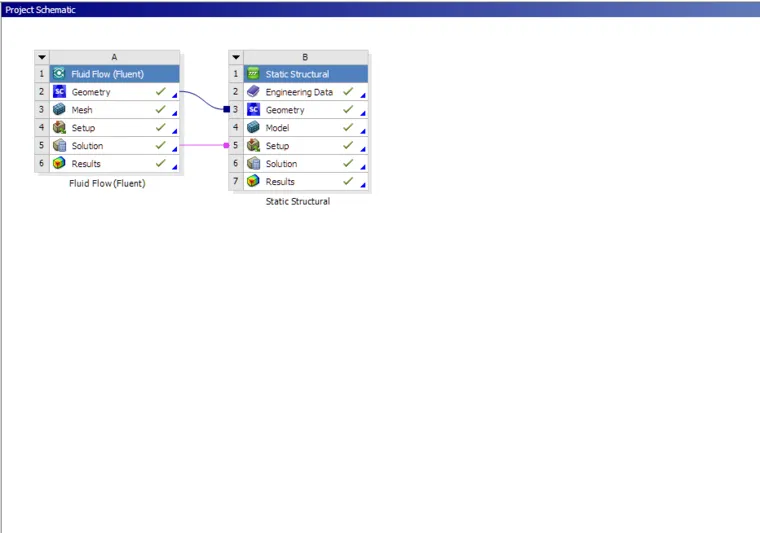Screen dimensions: 760x533
Task: Click row number 7 in system B
Action: [x=236, y=181]
